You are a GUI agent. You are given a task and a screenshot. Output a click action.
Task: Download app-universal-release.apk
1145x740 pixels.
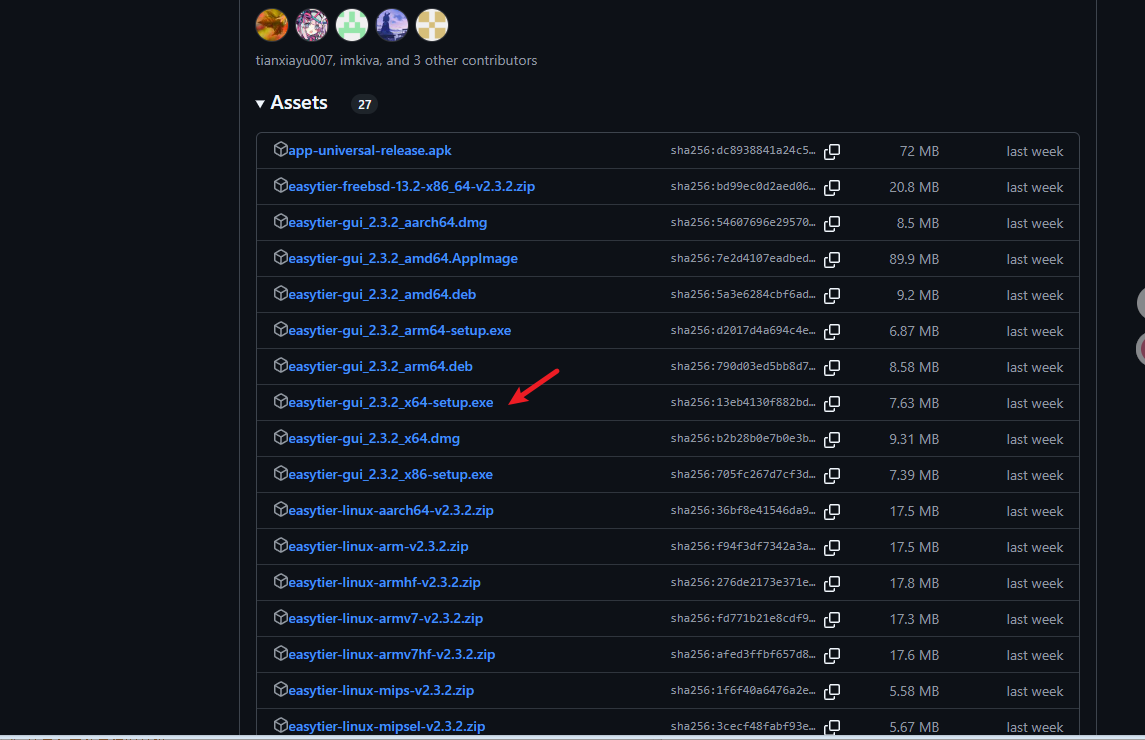pos(369,151)
